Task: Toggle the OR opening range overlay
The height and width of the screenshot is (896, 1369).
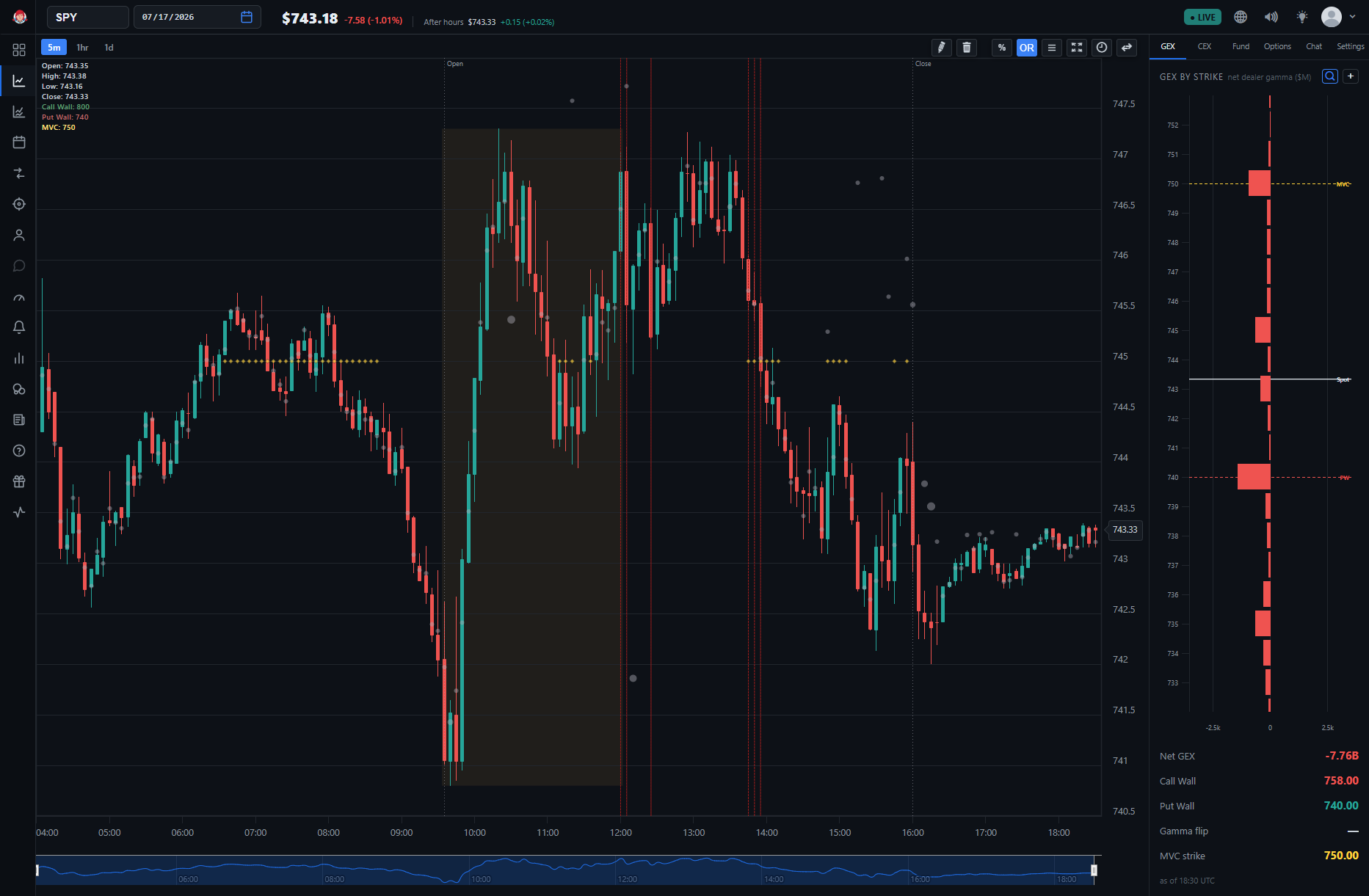Action: (1027, 48)
